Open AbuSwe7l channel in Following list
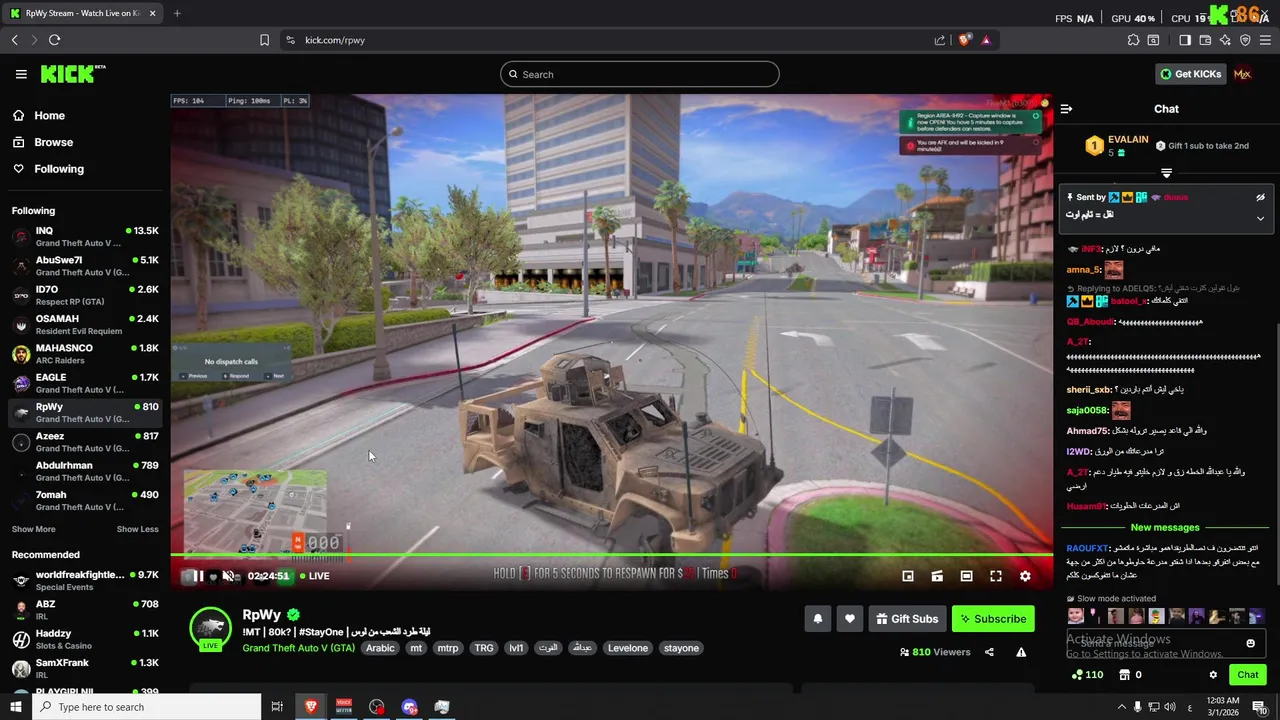The height and width of the screenshot is (720, 1280). (x=85, y=266)
